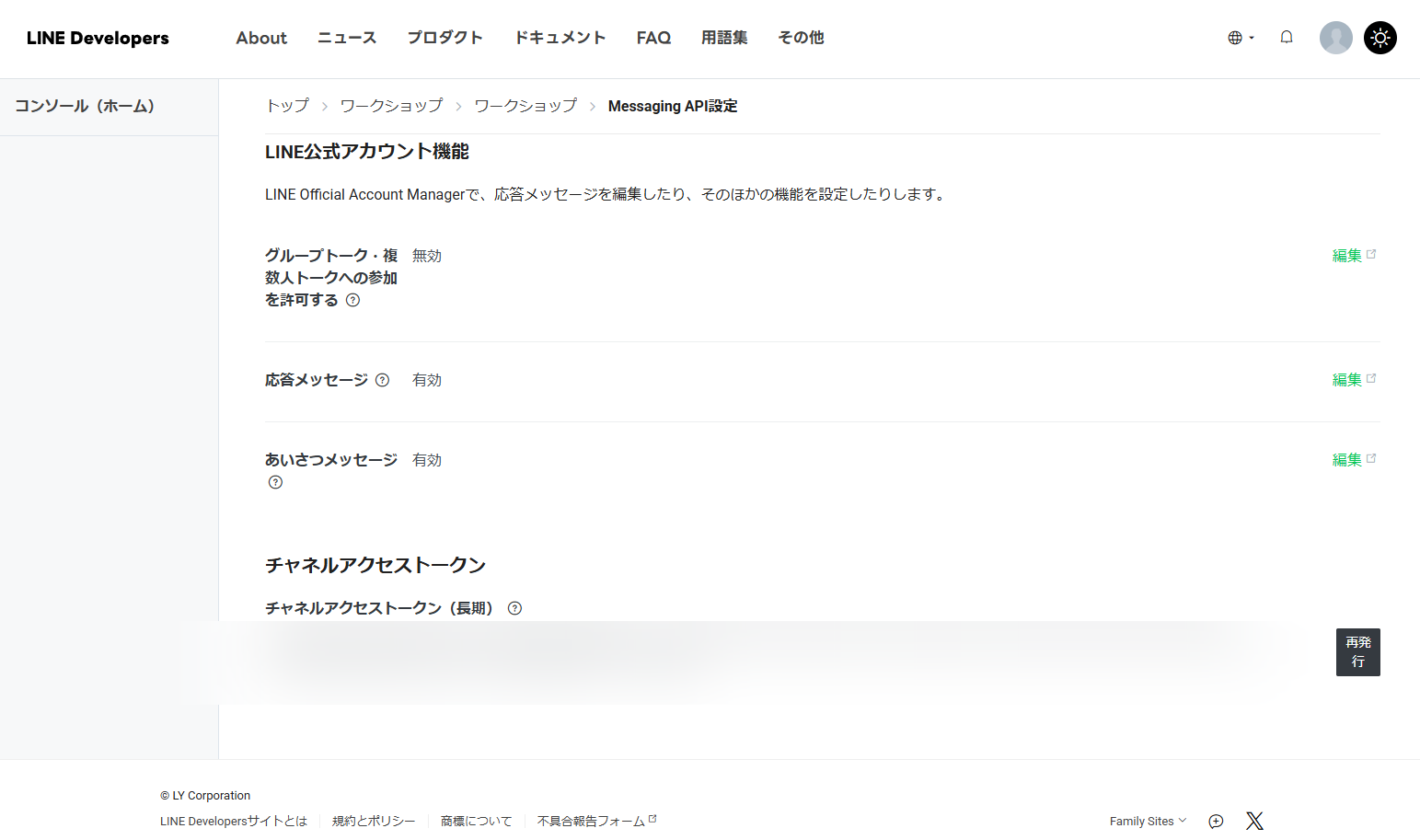The height and width of the screenshot is (840, 1420).
Task: Click the globe language icon
Action: pos(1234,38)
